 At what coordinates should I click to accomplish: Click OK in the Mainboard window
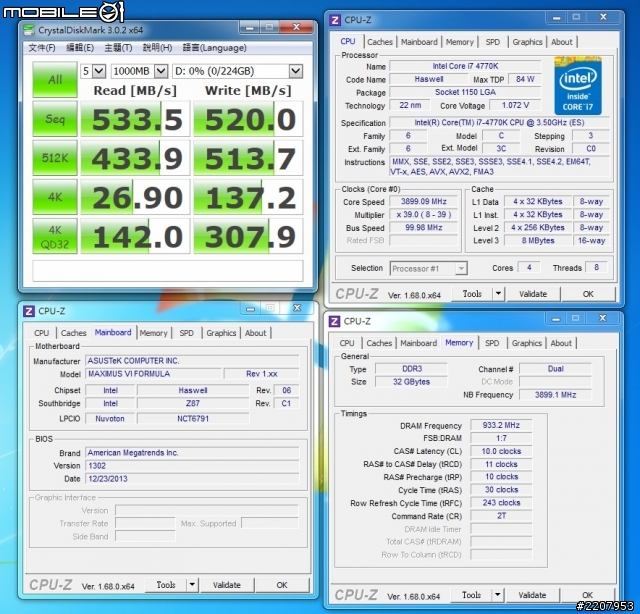pos(282,585)
